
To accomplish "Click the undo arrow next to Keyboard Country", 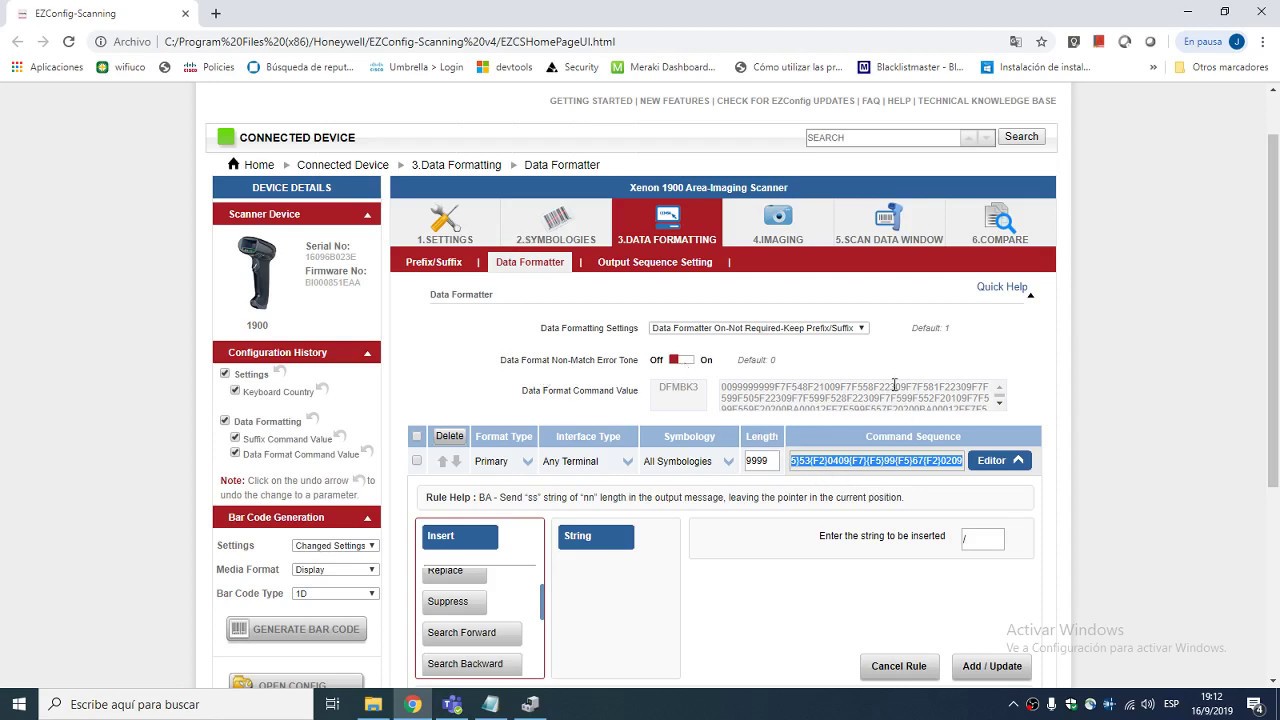I will (x=323, y=389).
